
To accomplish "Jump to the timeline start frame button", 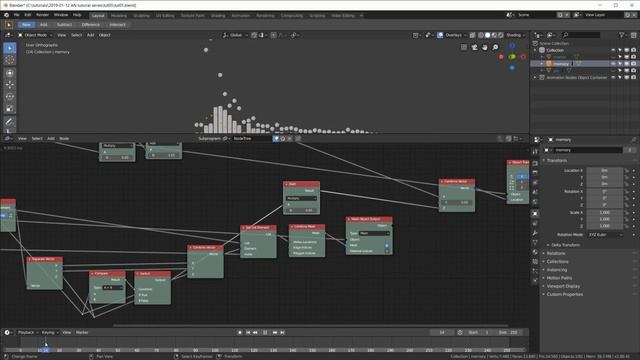I will click(x=248, y=332).
